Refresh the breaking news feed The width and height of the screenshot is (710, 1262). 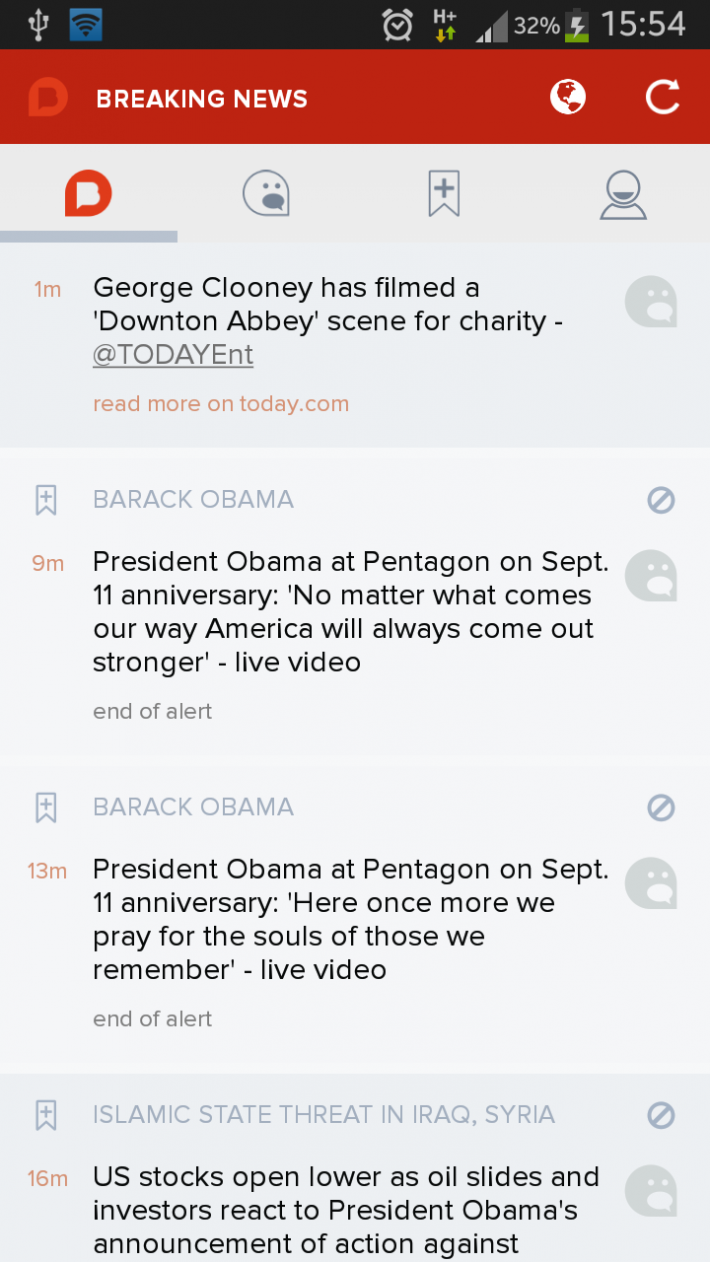click(x=662, y=97)
